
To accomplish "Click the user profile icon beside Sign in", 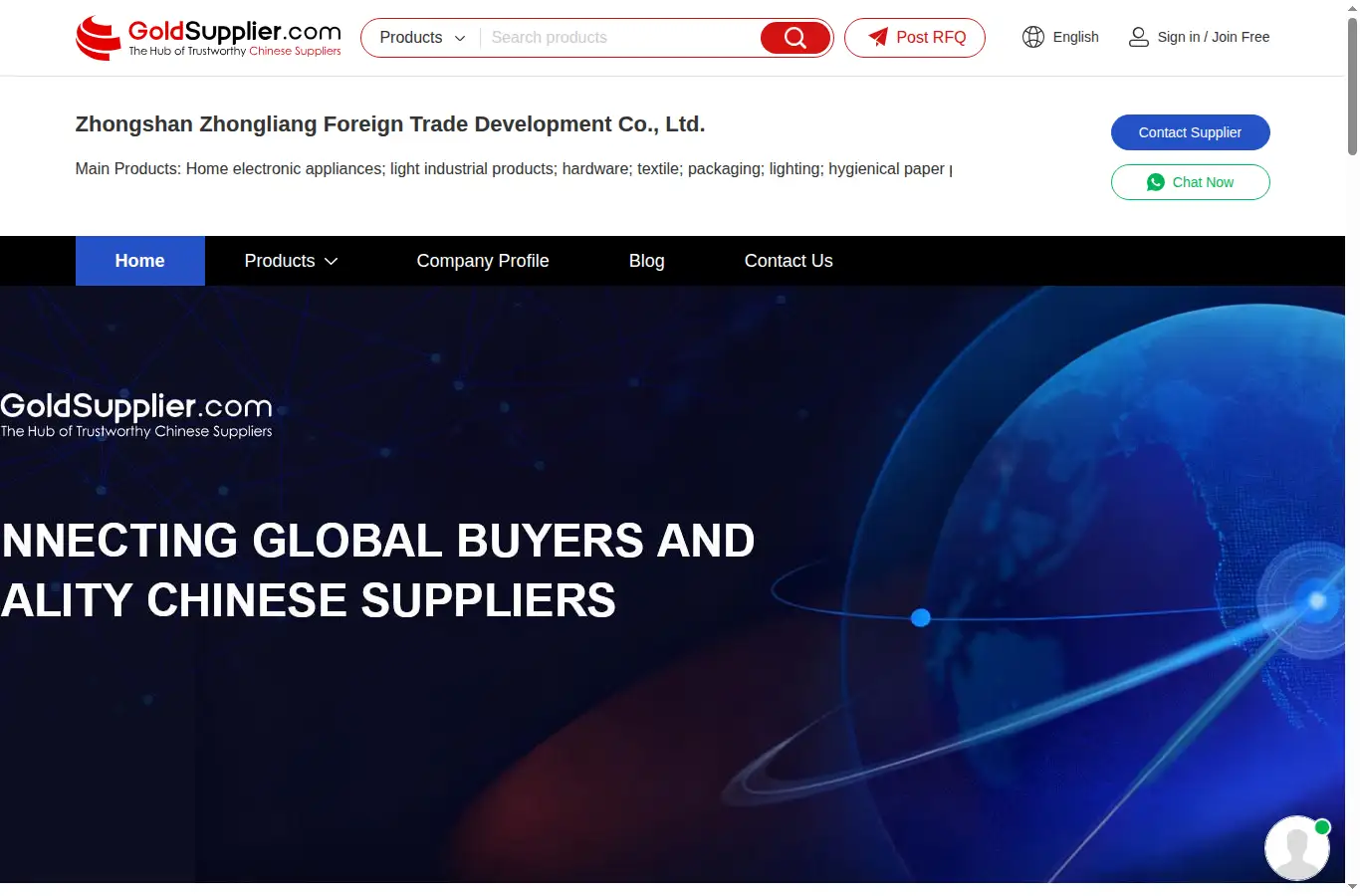I will tap(1138, 37).
